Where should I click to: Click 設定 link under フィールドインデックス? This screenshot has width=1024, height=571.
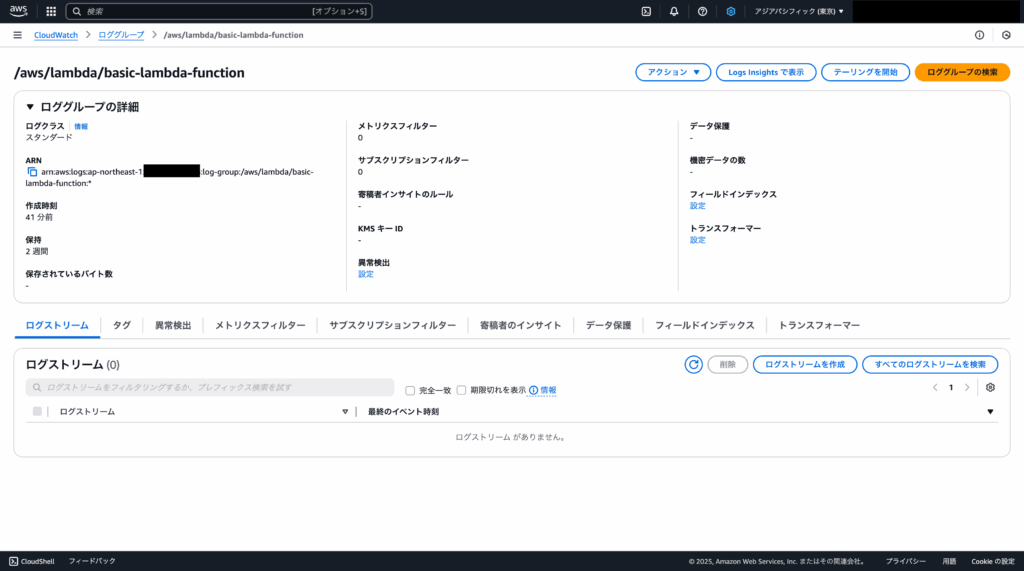[x=697, y=206]
